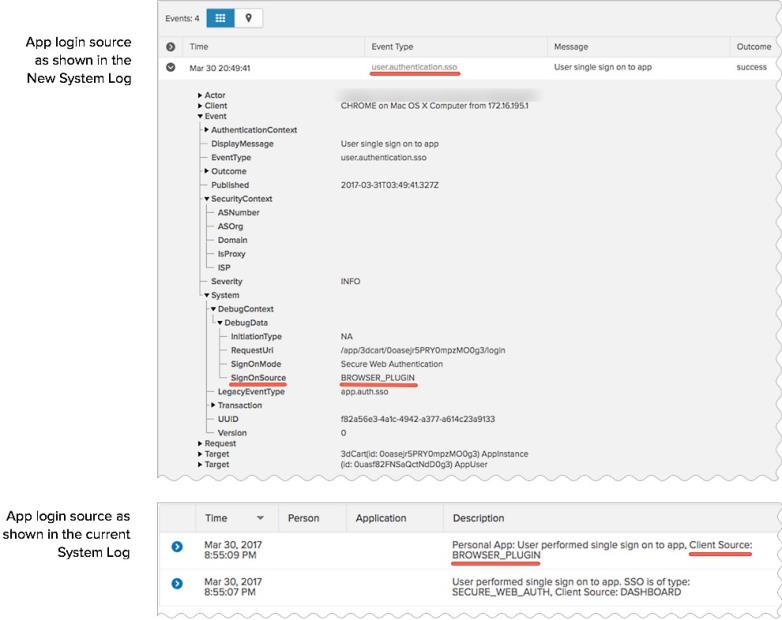Screen dimensions: 782x620
Task: Select the Severity tree item
Action: click(x=226, y=281)
